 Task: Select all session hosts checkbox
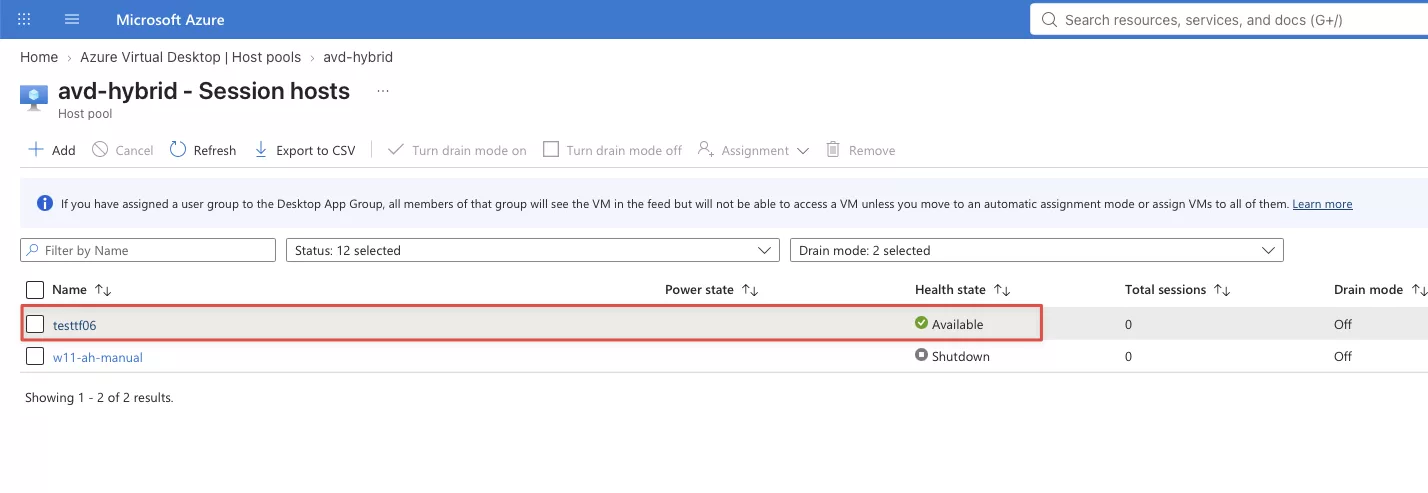click(35, 290)
